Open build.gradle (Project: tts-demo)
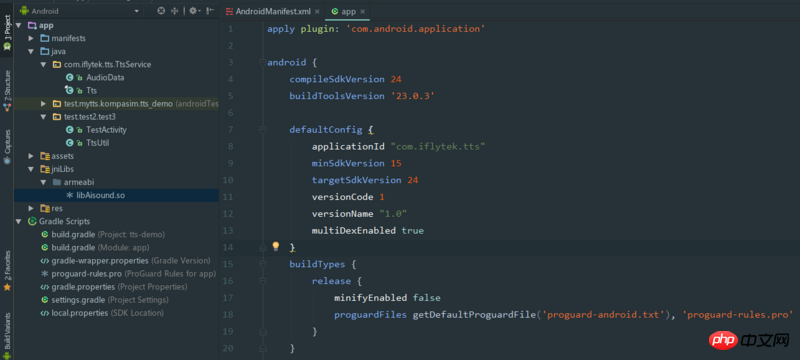The image size is (800, 360). pos(108,235)
